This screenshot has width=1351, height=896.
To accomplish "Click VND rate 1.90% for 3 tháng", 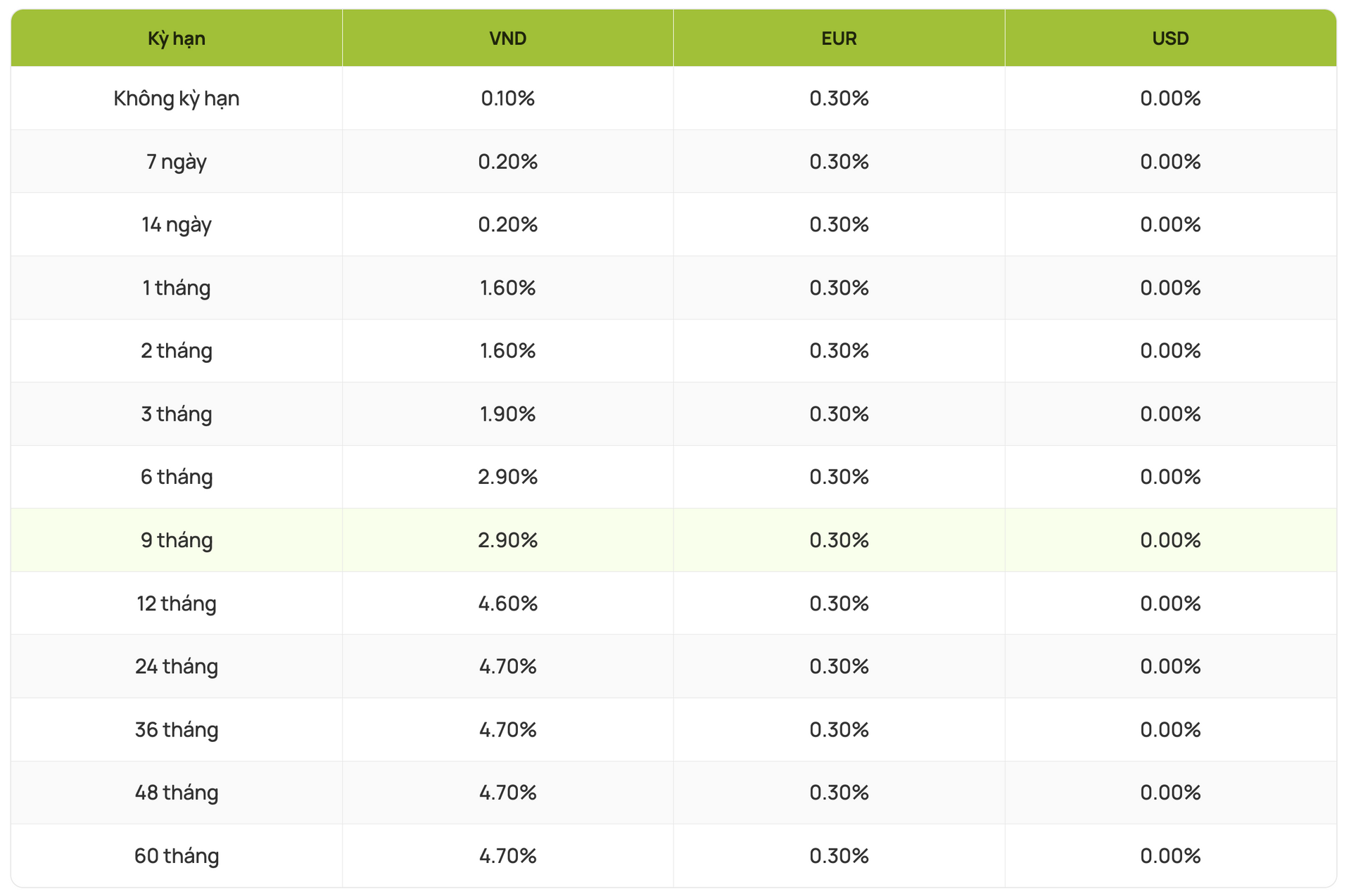I will [x=507, y=414].
